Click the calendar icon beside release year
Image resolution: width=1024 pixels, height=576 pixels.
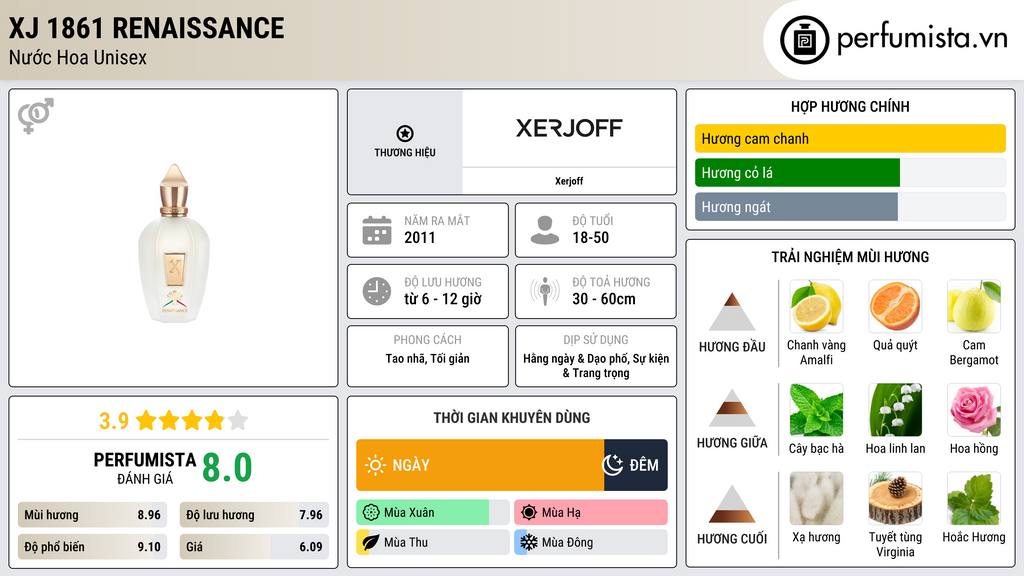377,230
